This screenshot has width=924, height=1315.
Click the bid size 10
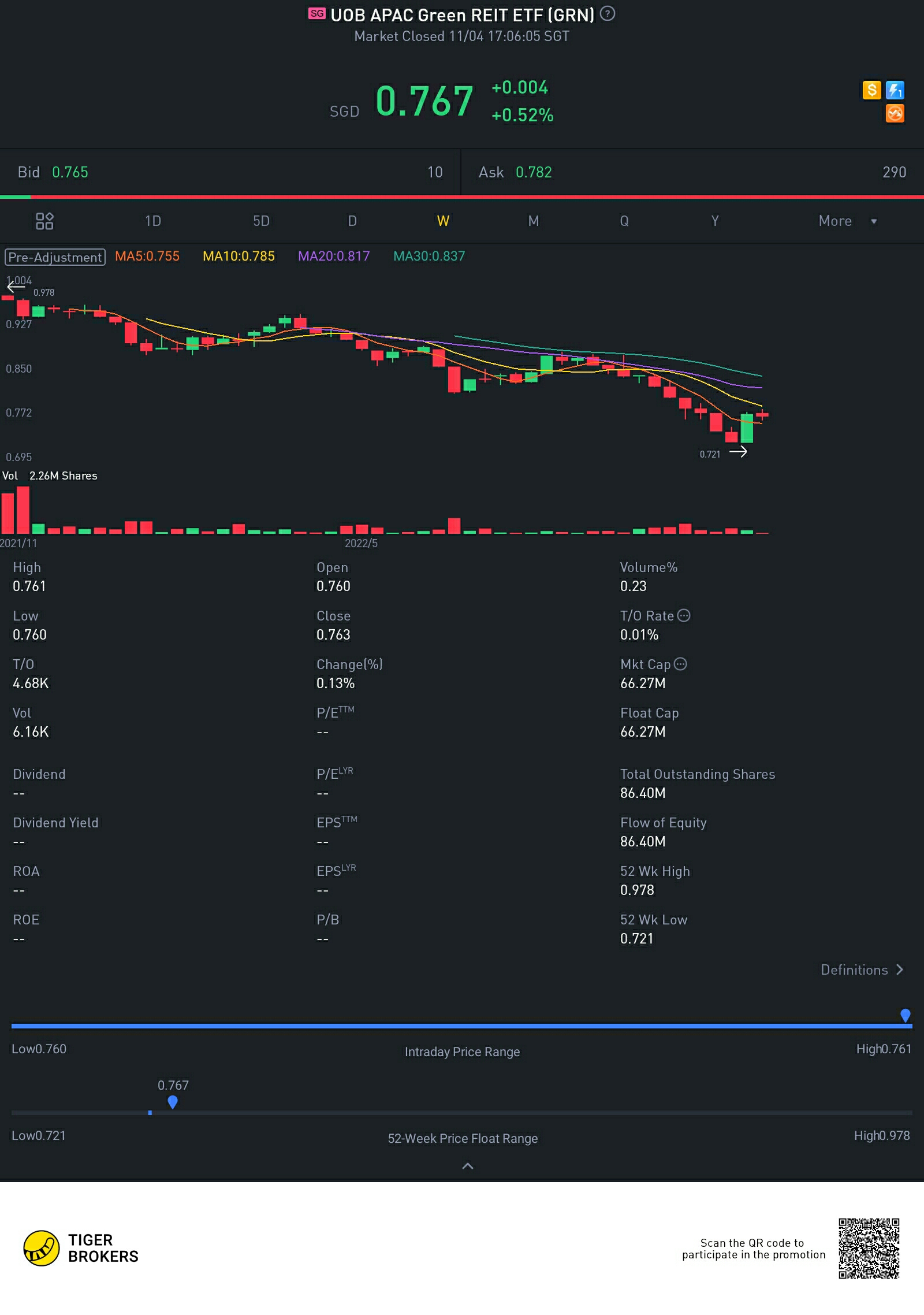pyautogui.click(x=435, y=172)
